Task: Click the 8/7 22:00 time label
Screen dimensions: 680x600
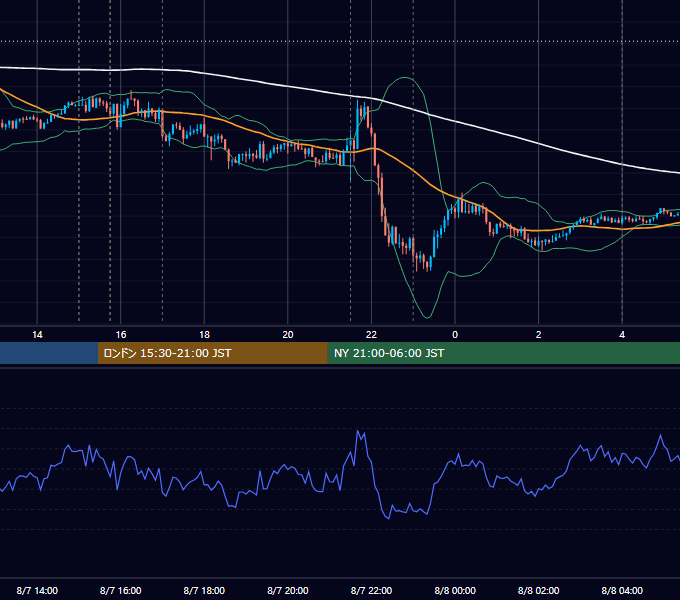Action: 371,590
